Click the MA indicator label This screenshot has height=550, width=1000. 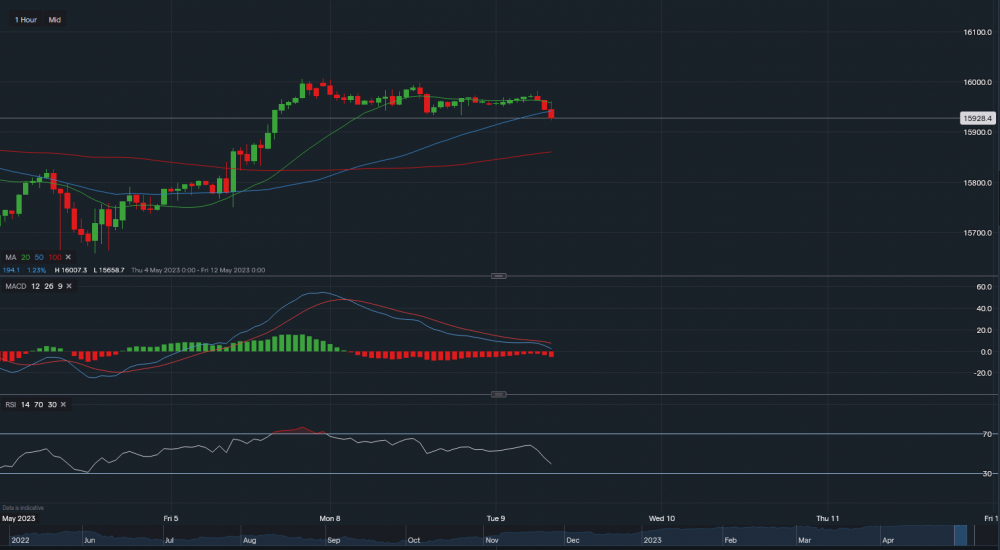pyautogui.click(x=10, y=257)
